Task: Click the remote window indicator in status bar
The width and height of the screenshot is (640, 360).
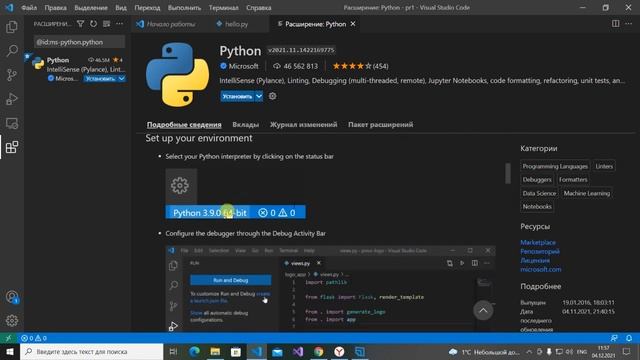Action: tap(8, 338)
